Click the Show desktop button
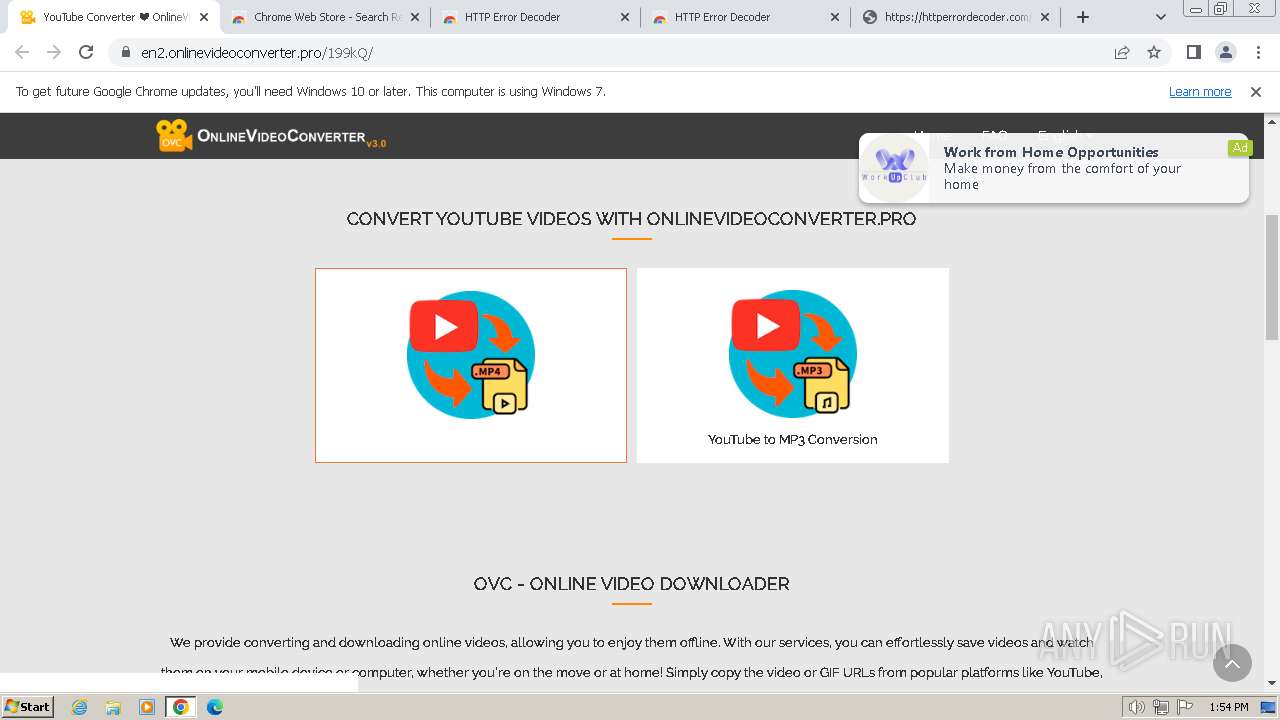Image resolution: width=1280 pixels, height=720 pixels. coord(1269,707)
